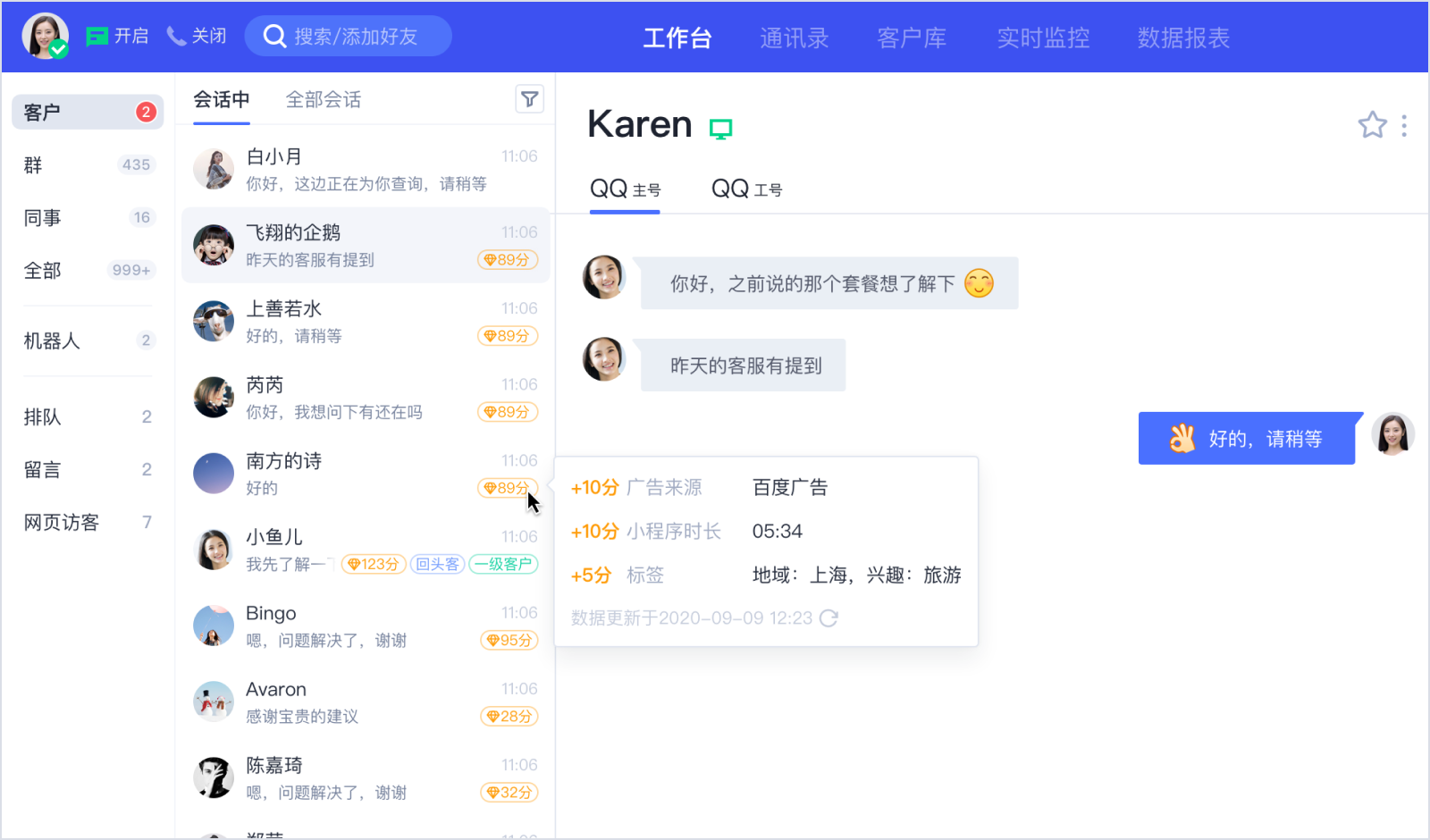This screenshot has width=1430, height=840.
Task: Open the 实时监控 tab
Action: (1043, 38)
